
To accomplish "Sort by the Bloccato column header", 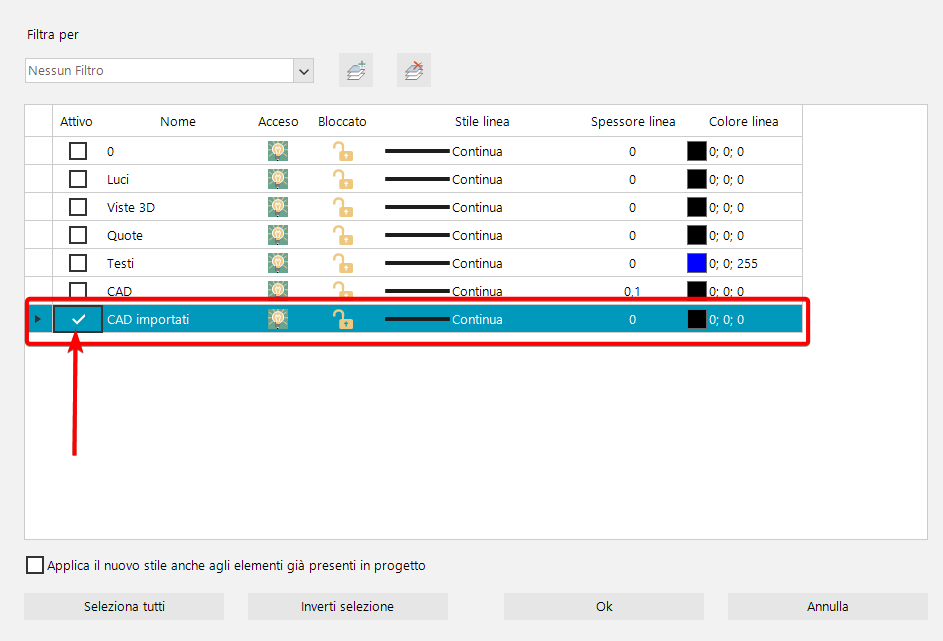I will tap(342, 121).
